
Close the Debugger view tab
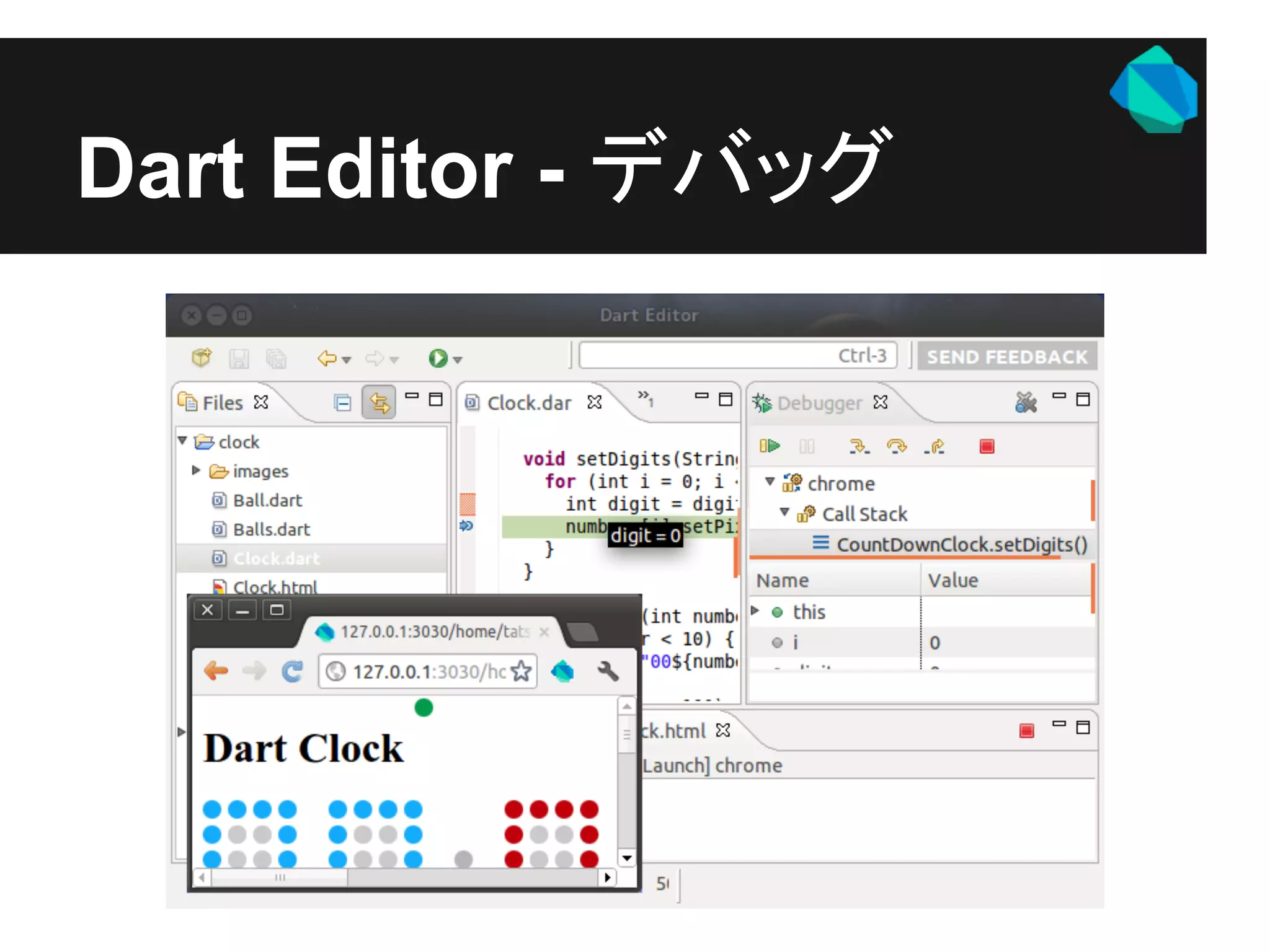tap(881, 403)
